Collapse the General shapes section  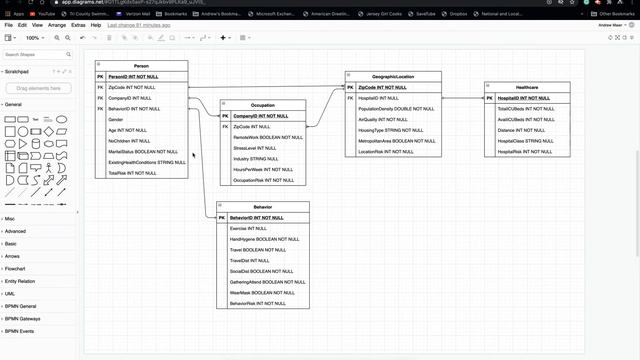(13, 104)
